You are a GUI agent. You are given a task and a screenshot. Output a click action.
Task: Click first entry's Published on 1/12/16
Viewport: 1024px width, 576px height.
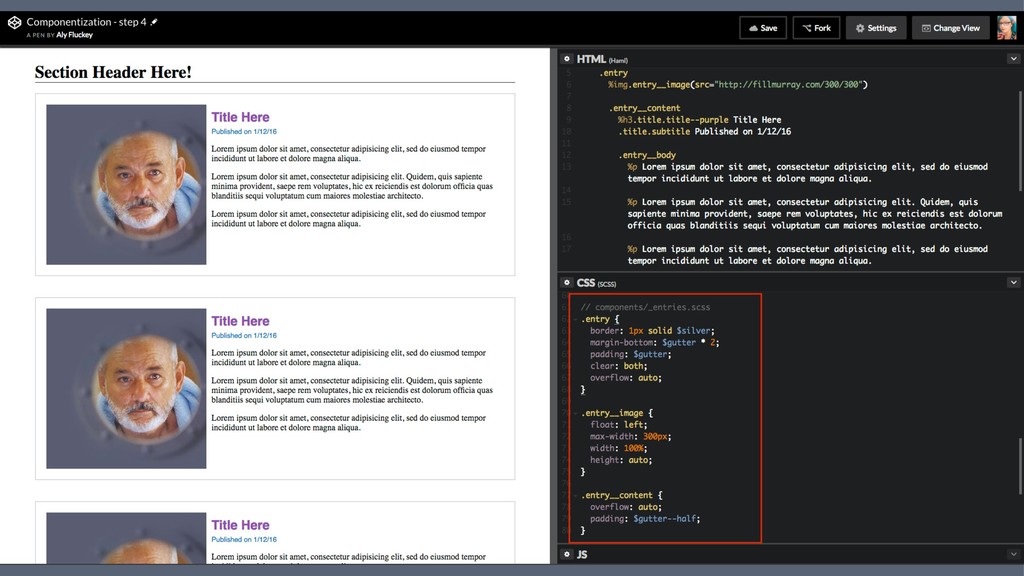(x=244, y=131)
